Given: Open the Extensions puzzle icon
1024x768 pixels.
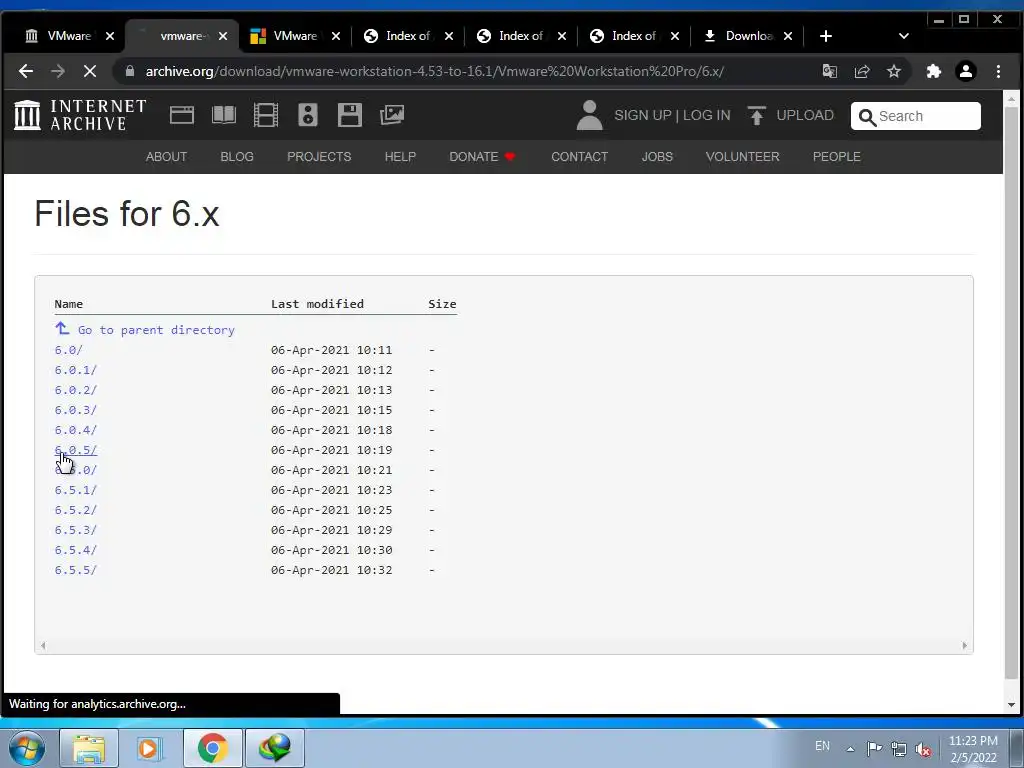Looking at the screenshot, I should [x=934, y=71].
